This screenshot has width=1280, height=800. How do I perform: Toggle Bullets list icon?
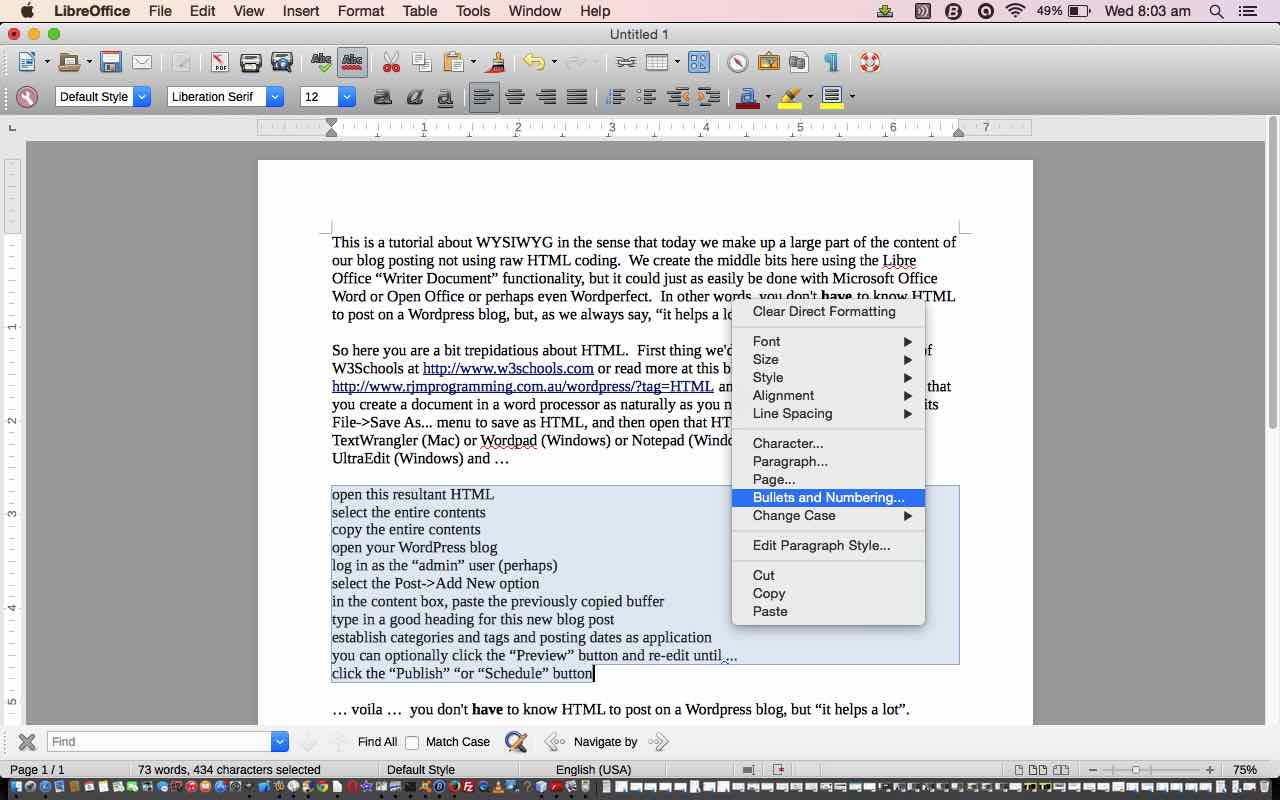[647, 97]
